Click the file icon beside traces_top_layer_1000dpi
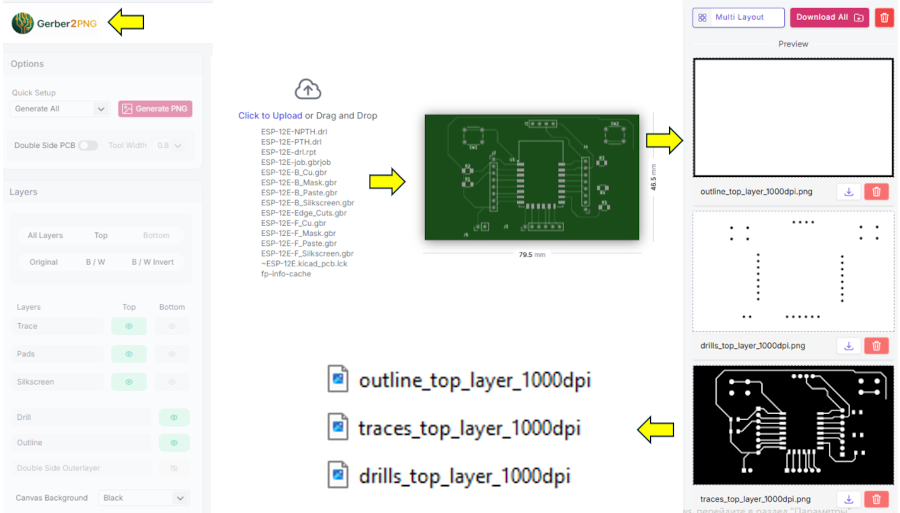The width and height of the screenshot is (900, 513). coord(338,428)
